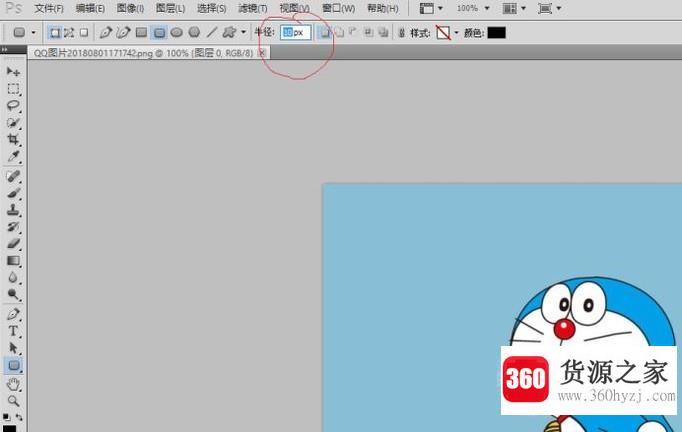Image resolution: width=682 pixels, height=432 pixels.
Task: Select the Crop tool
Action: (x=13, y=140)
